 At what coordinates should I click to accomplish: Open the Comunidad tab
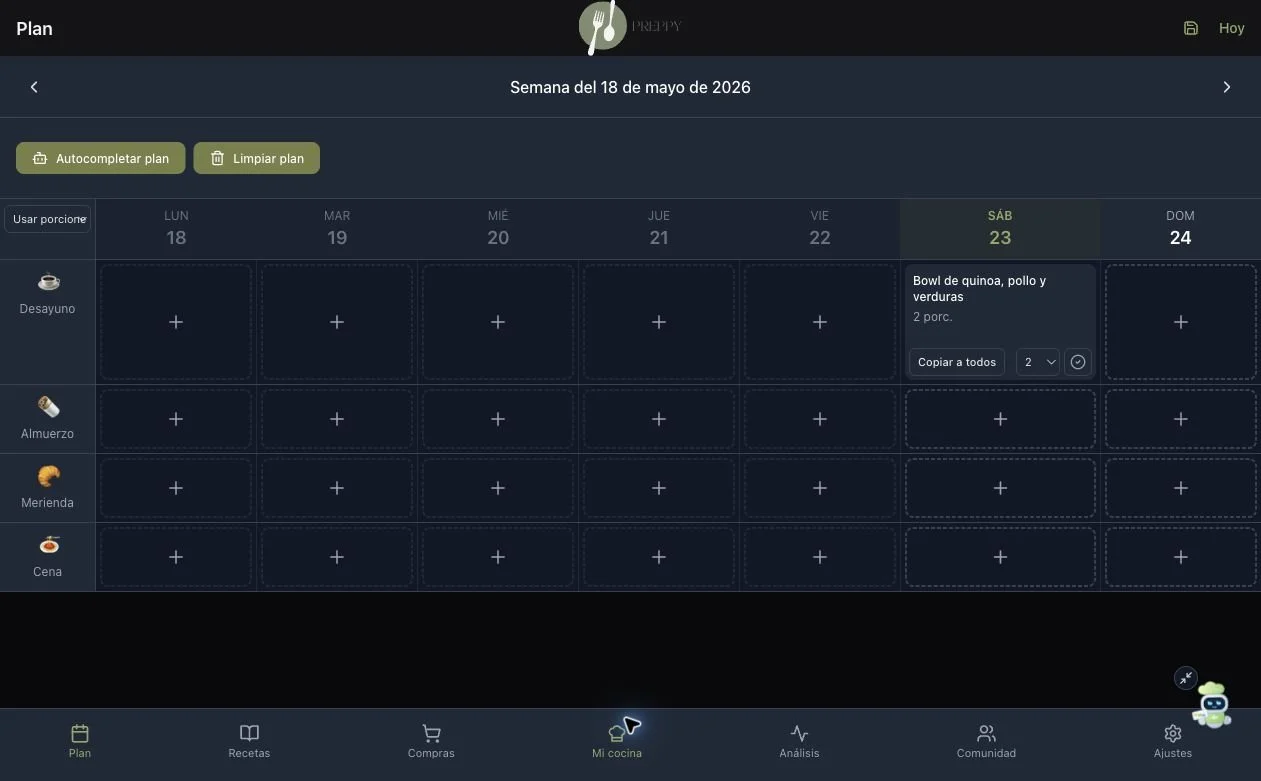(986, 741)
